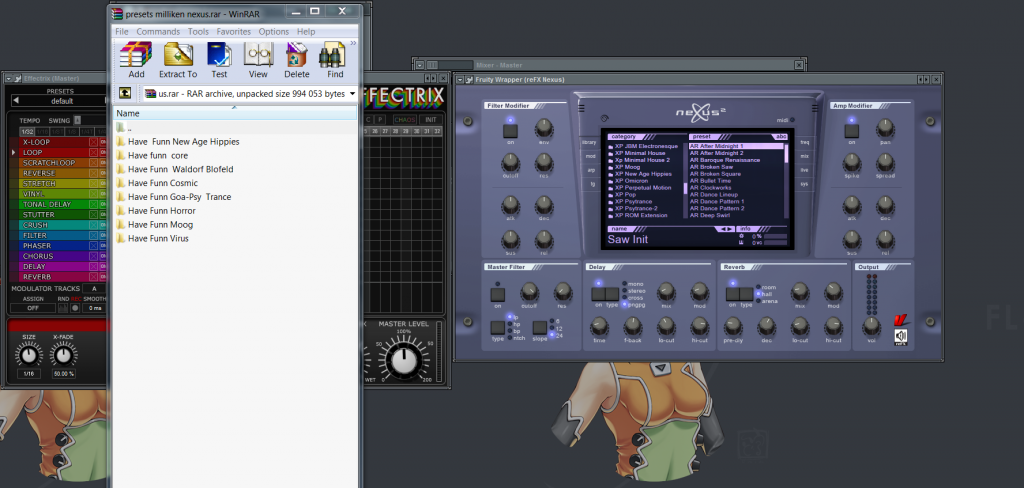Screen dimensions: 1024x488
Task: Sort WinRAR file list by Name column
Action: click(x=235, y=113)
